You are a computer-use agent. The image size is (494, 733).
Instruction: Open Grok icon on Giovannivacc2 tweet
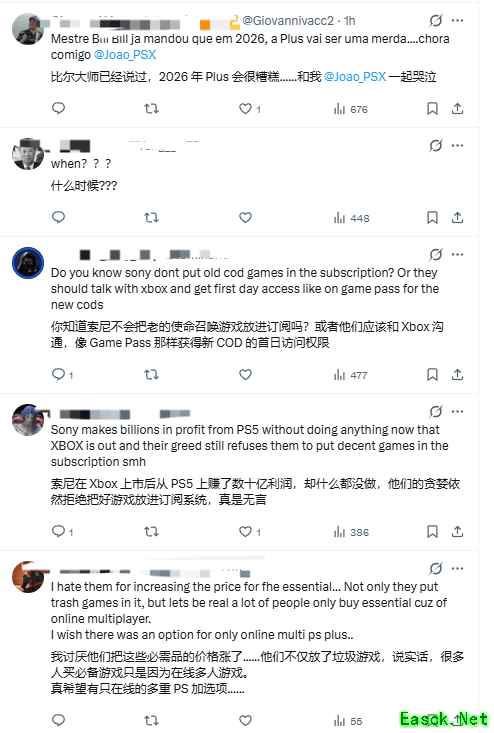point(436,21)
